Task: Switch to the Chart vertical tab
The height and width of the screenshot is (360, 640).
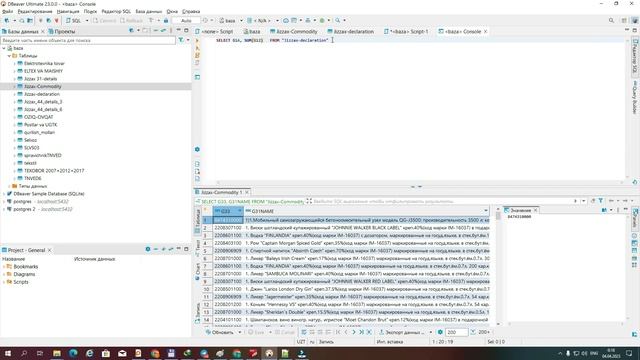Action: (x=197, y=271)
